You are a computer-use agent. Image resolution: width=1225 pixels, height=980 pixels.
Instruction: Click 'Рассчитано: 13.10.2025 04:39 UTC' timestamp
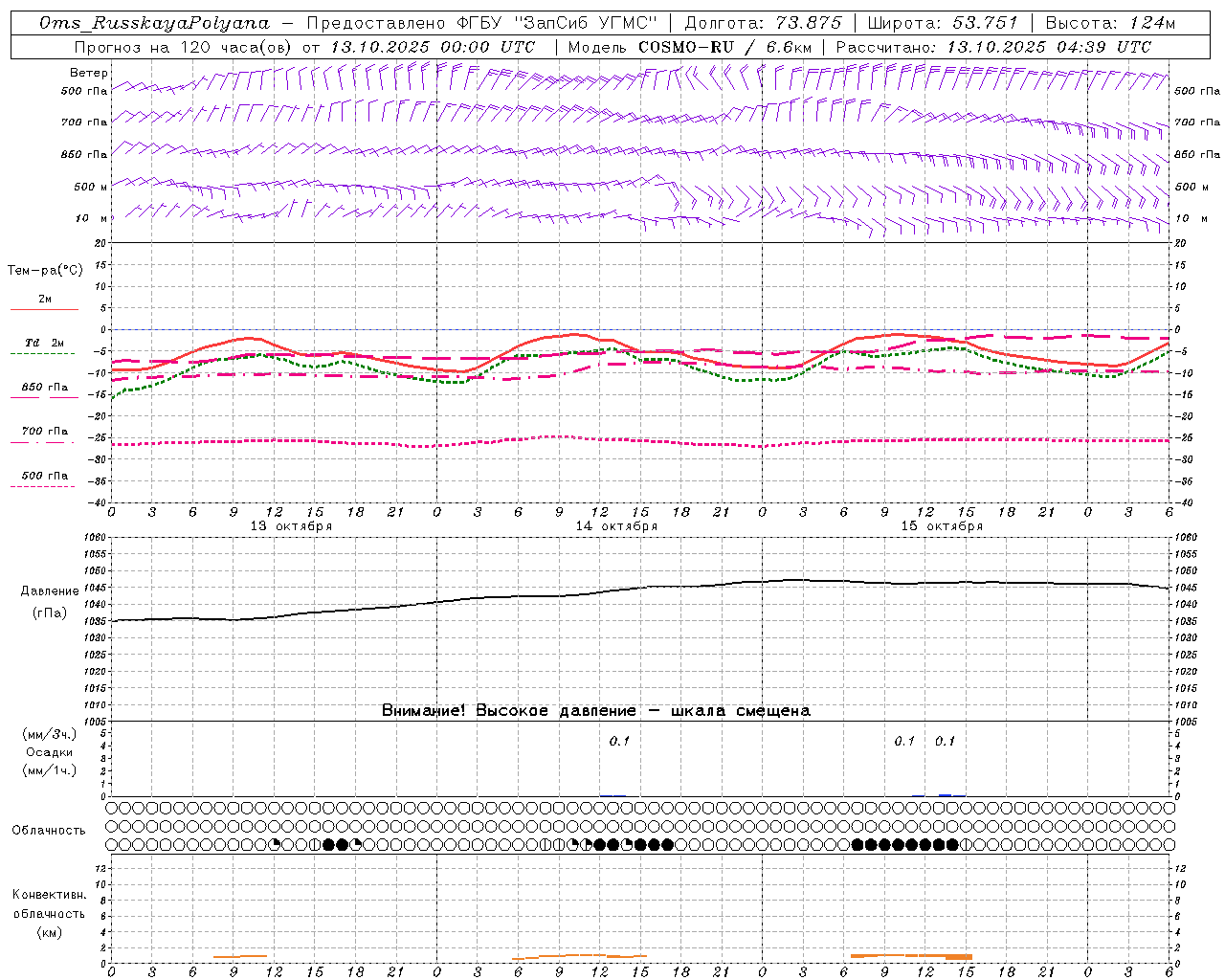993,47
